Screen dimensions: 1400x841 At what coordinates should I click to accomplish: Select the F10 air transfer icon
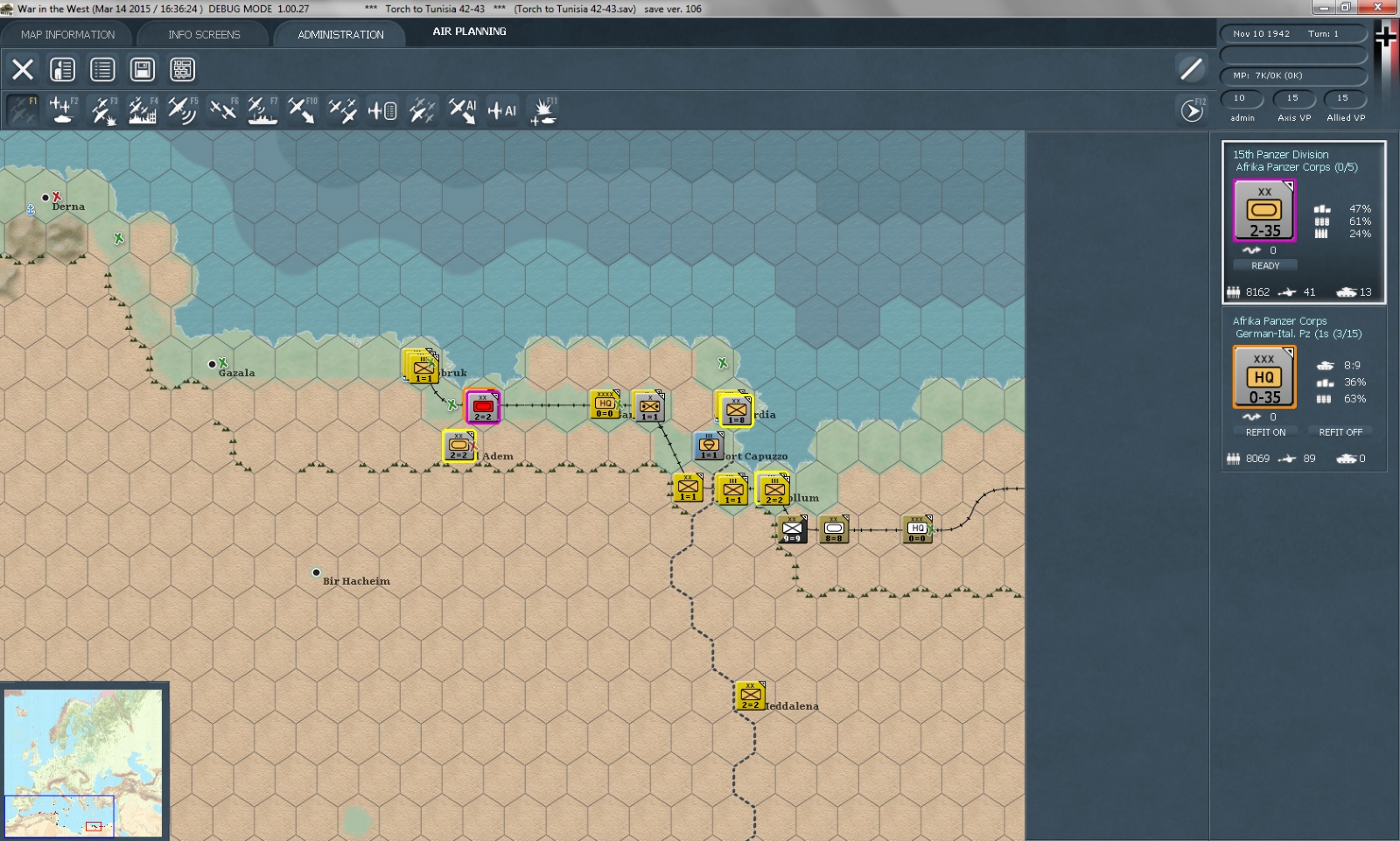[302, 110]
